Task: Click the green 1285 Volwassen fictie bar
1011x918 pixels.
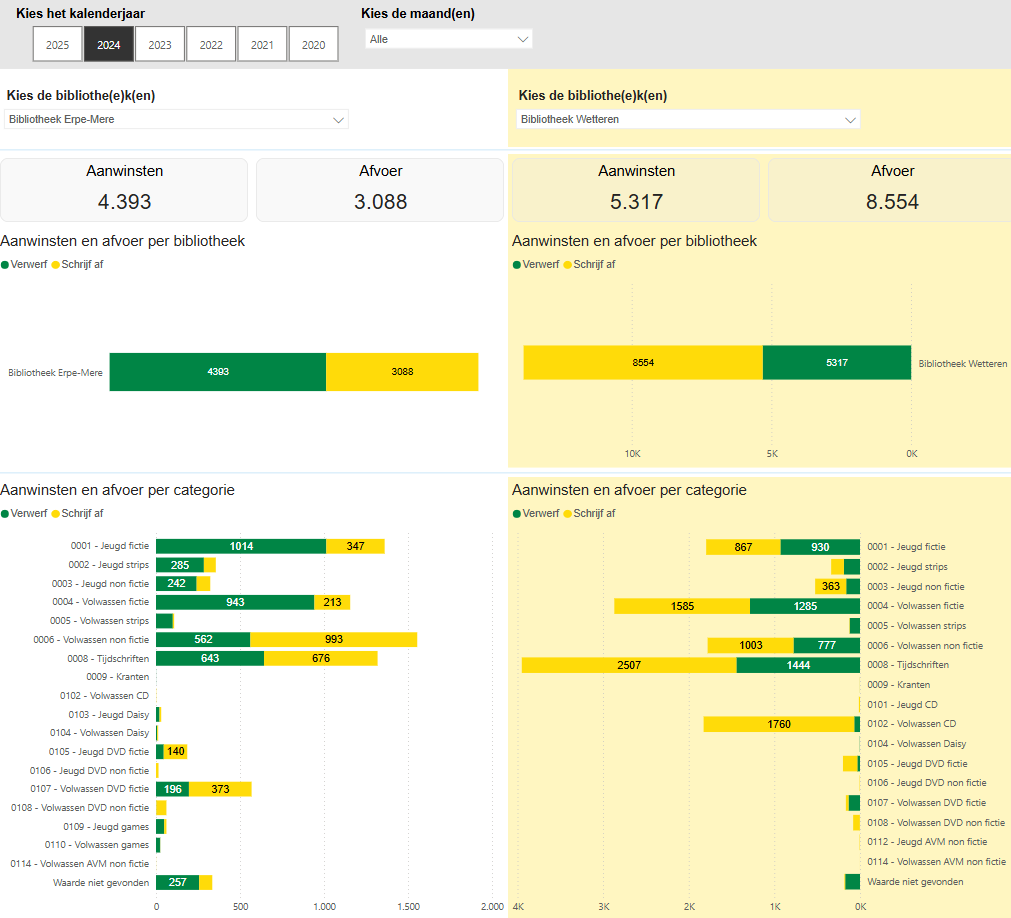Action: click(x=804, y=606)
